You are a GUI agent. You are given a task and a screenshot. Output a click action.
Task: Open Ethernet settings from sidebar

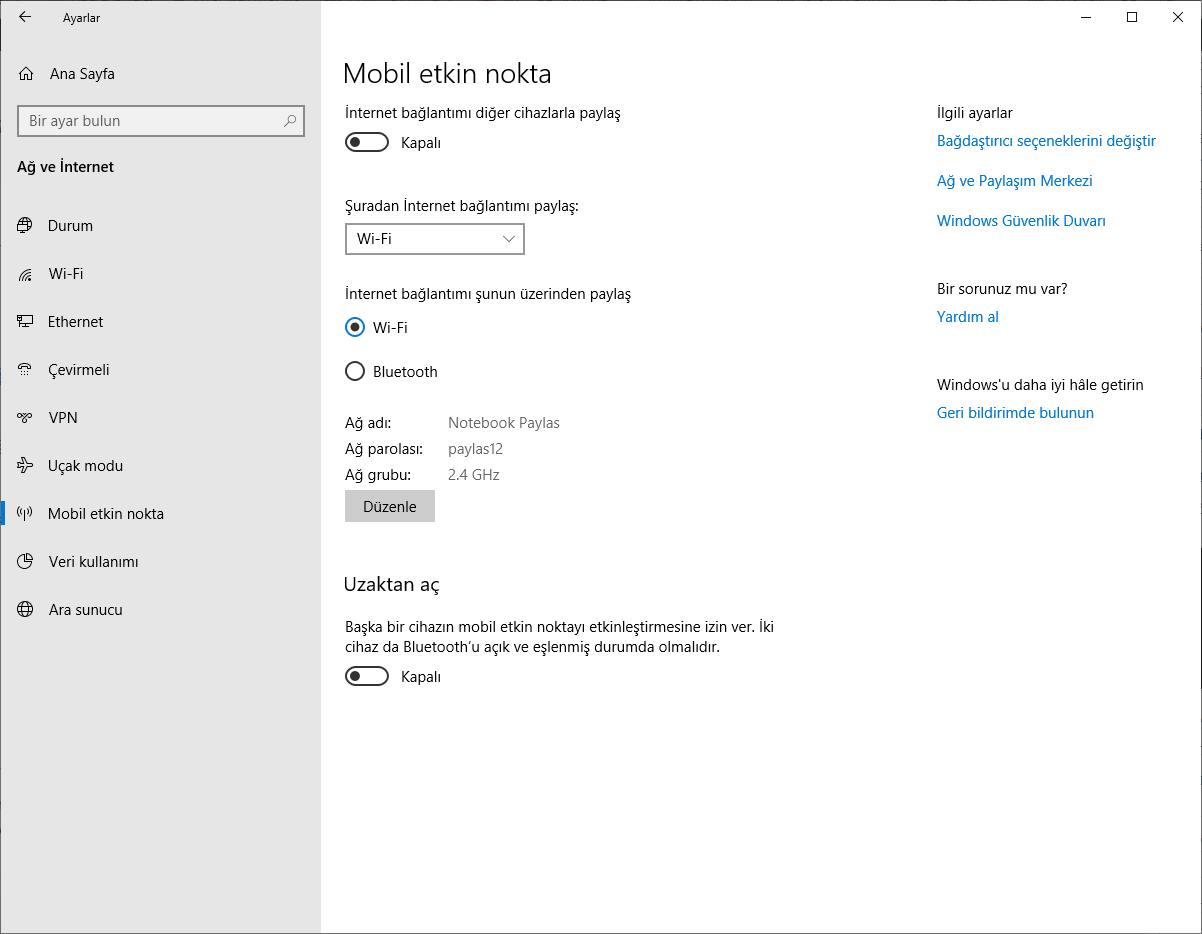(x=24, y=321)
